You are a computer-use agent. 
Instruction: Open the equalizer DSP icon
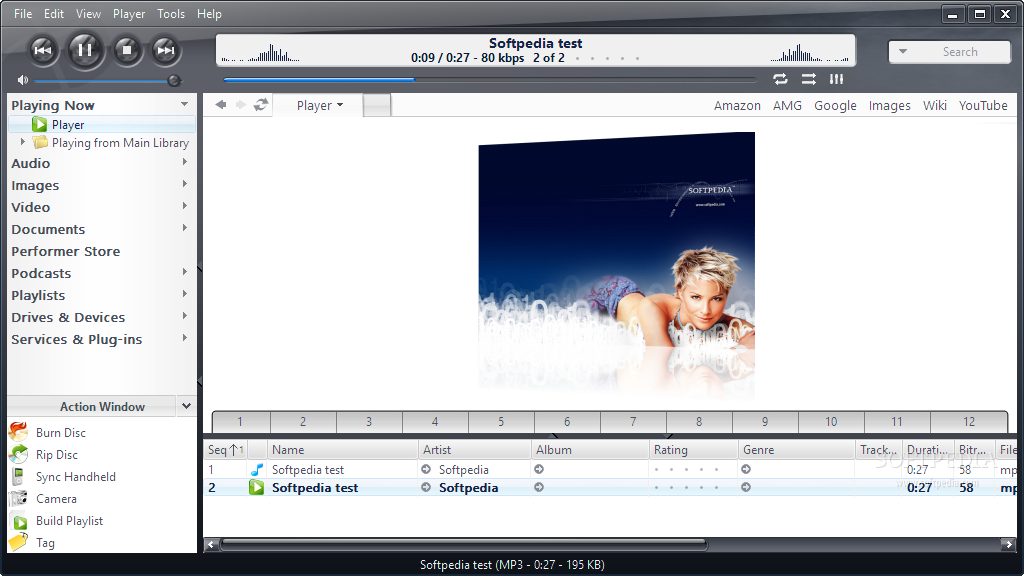836,79
